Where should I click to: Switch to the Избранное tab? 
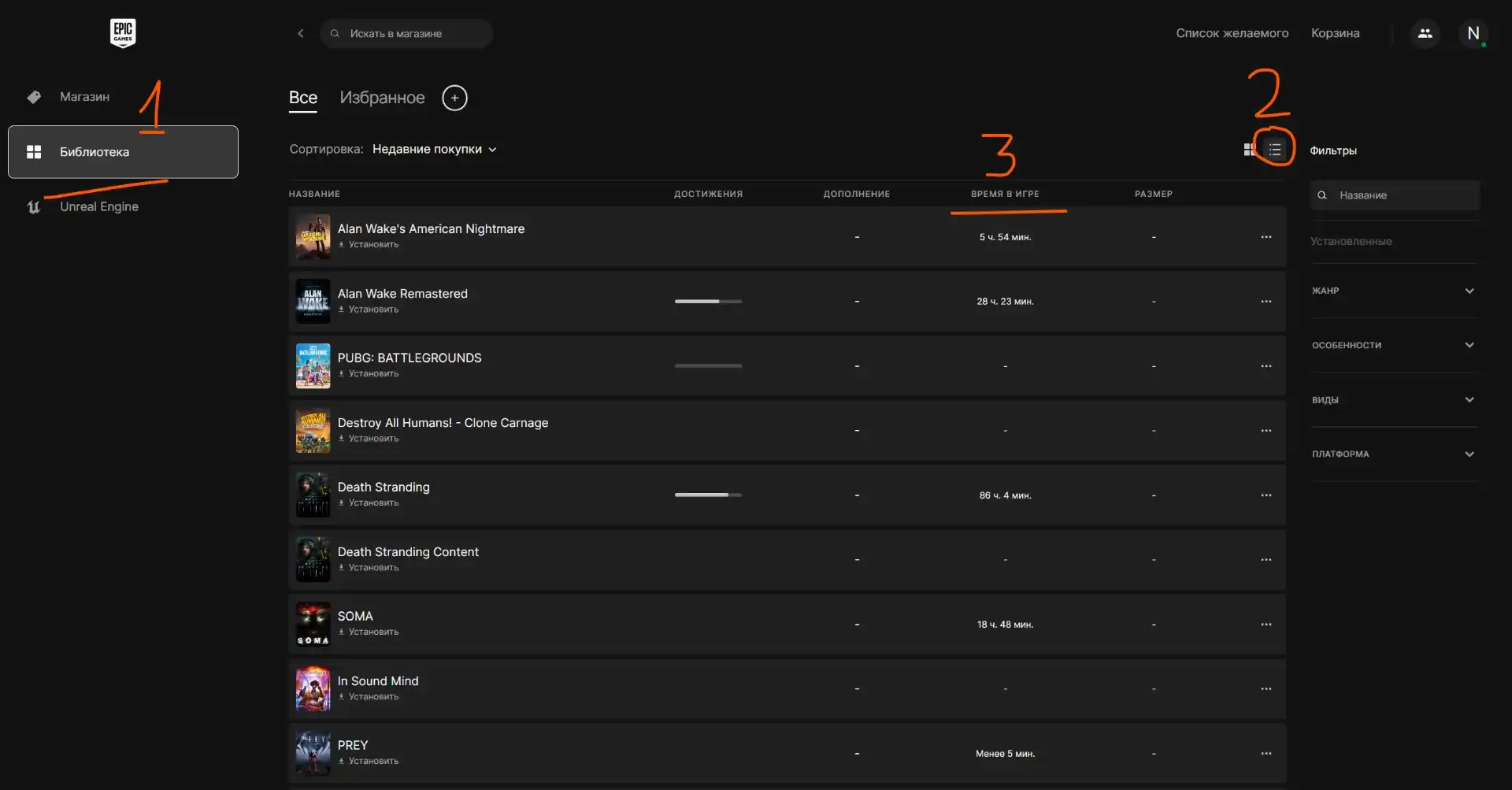pyautogui.click(x=382, y=98)
